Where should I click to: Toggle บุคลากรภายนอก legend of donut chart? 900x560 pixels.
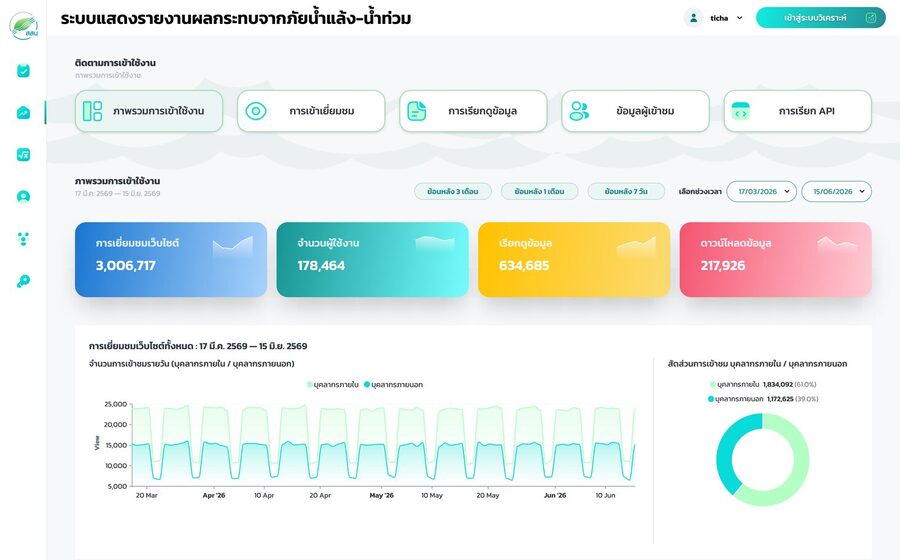tap(763, 399)
